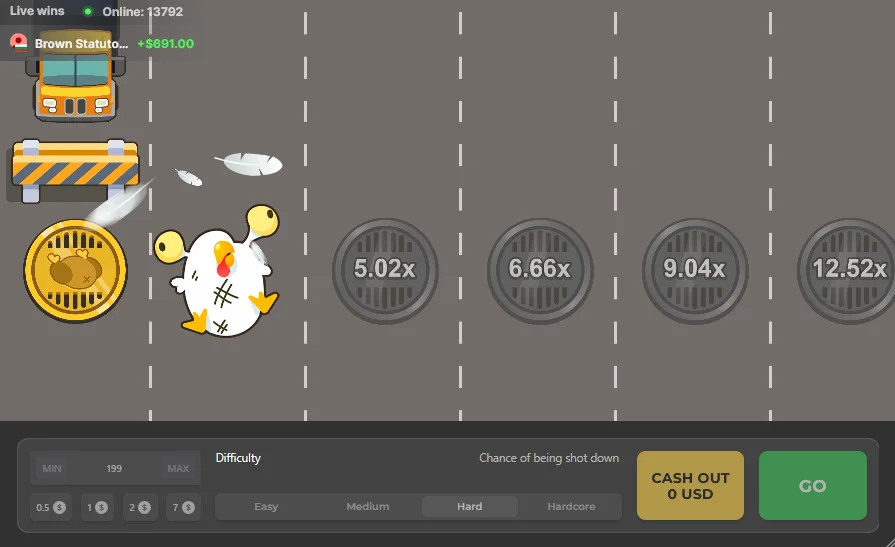Click the Online: 13792 counter
Image resolution: width=895 pixels, height=547 pixels.
click(143, 11)
